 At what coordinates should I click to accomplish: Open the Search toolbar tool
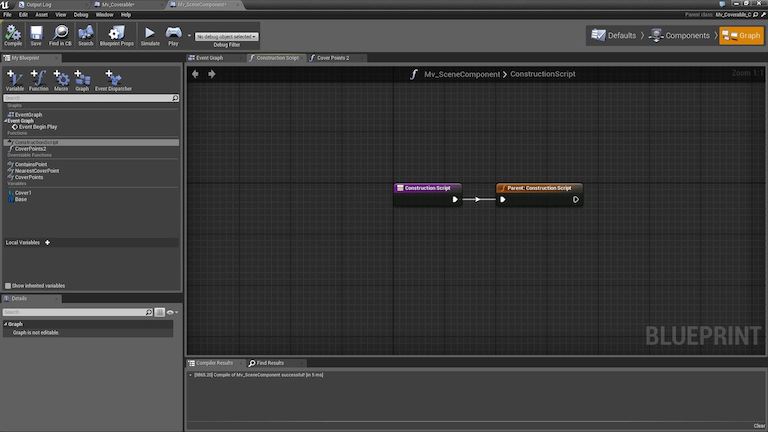[x=86, y=35]
